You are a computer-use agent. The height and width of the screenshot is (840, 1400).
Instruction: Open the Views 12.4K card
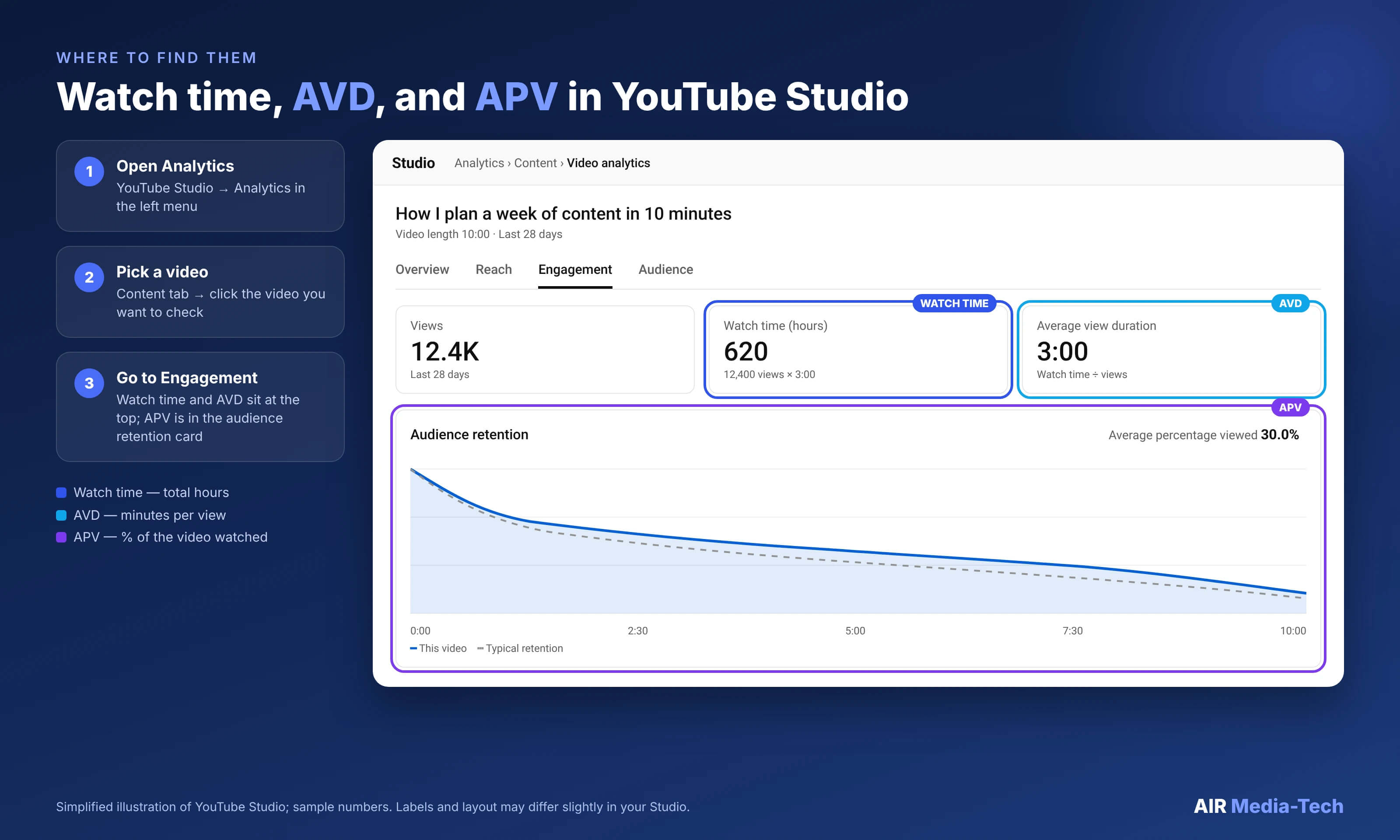[x=545, y=349]
